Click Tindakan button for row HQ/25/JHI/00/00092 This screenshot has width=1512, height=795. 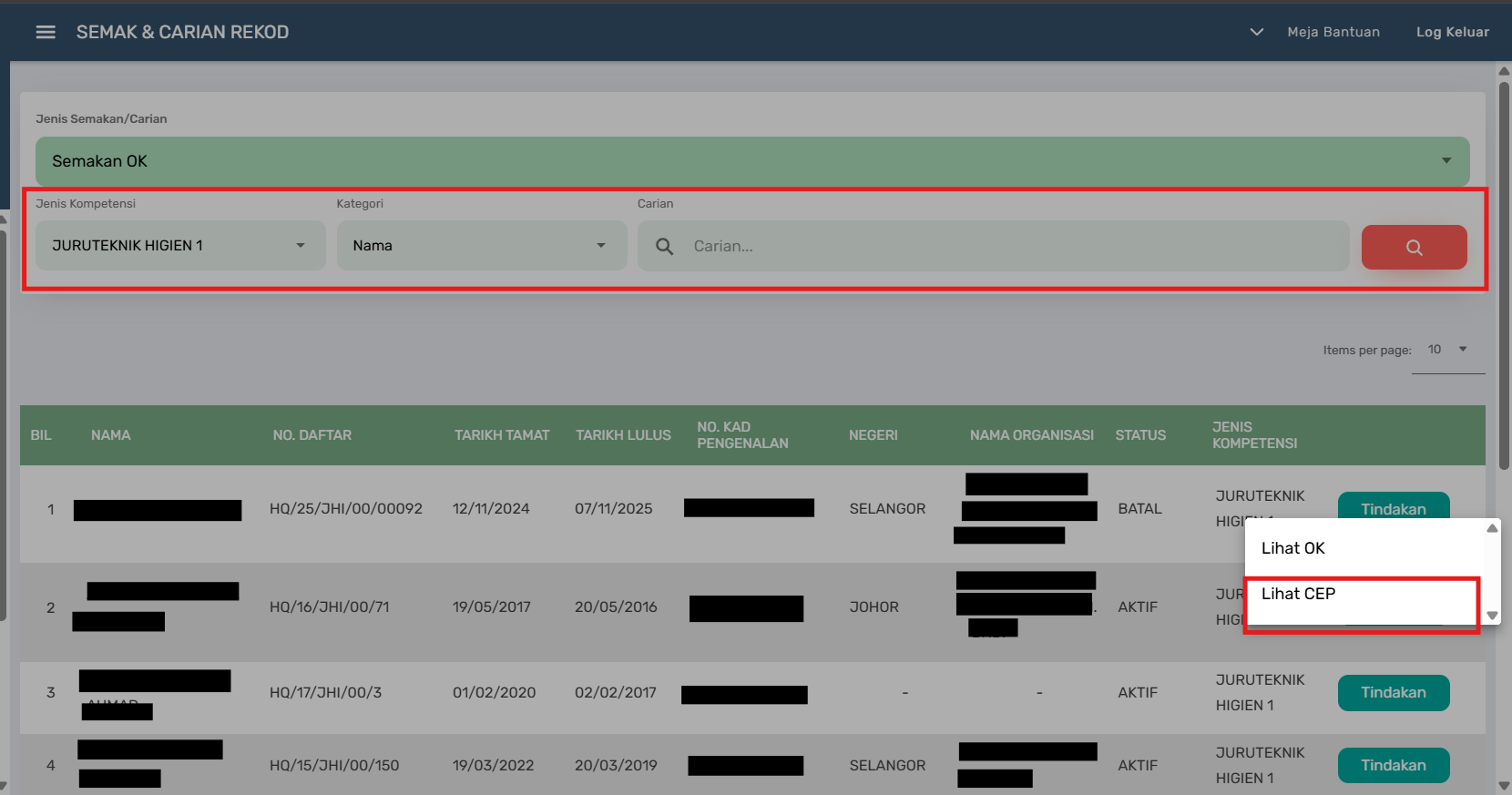(1394, 505)
